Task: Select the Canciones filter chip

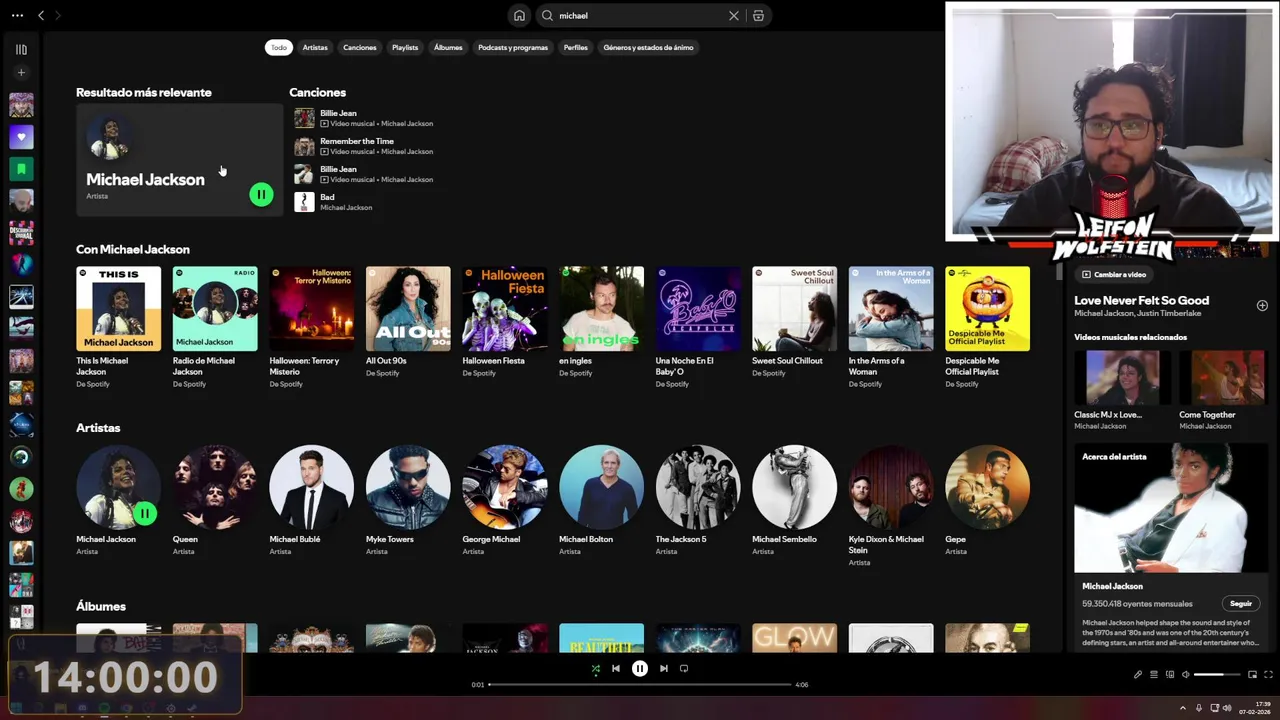Action: point(360,47)
